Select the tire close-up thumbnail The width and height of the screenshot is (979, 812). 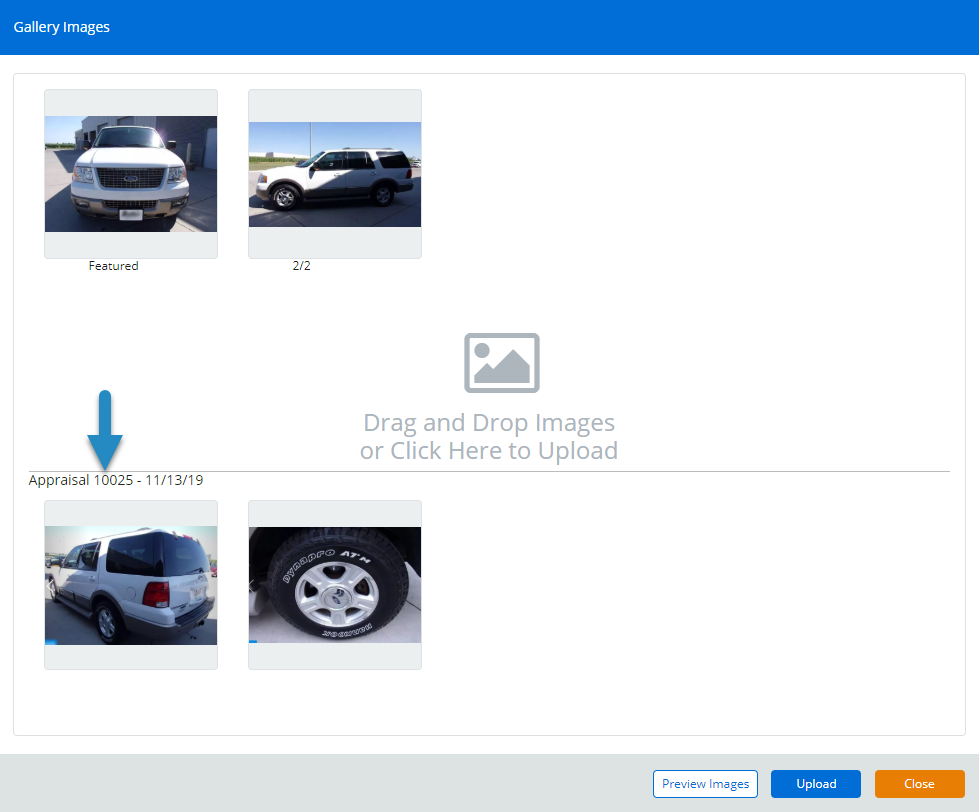[x=334, y=583]
